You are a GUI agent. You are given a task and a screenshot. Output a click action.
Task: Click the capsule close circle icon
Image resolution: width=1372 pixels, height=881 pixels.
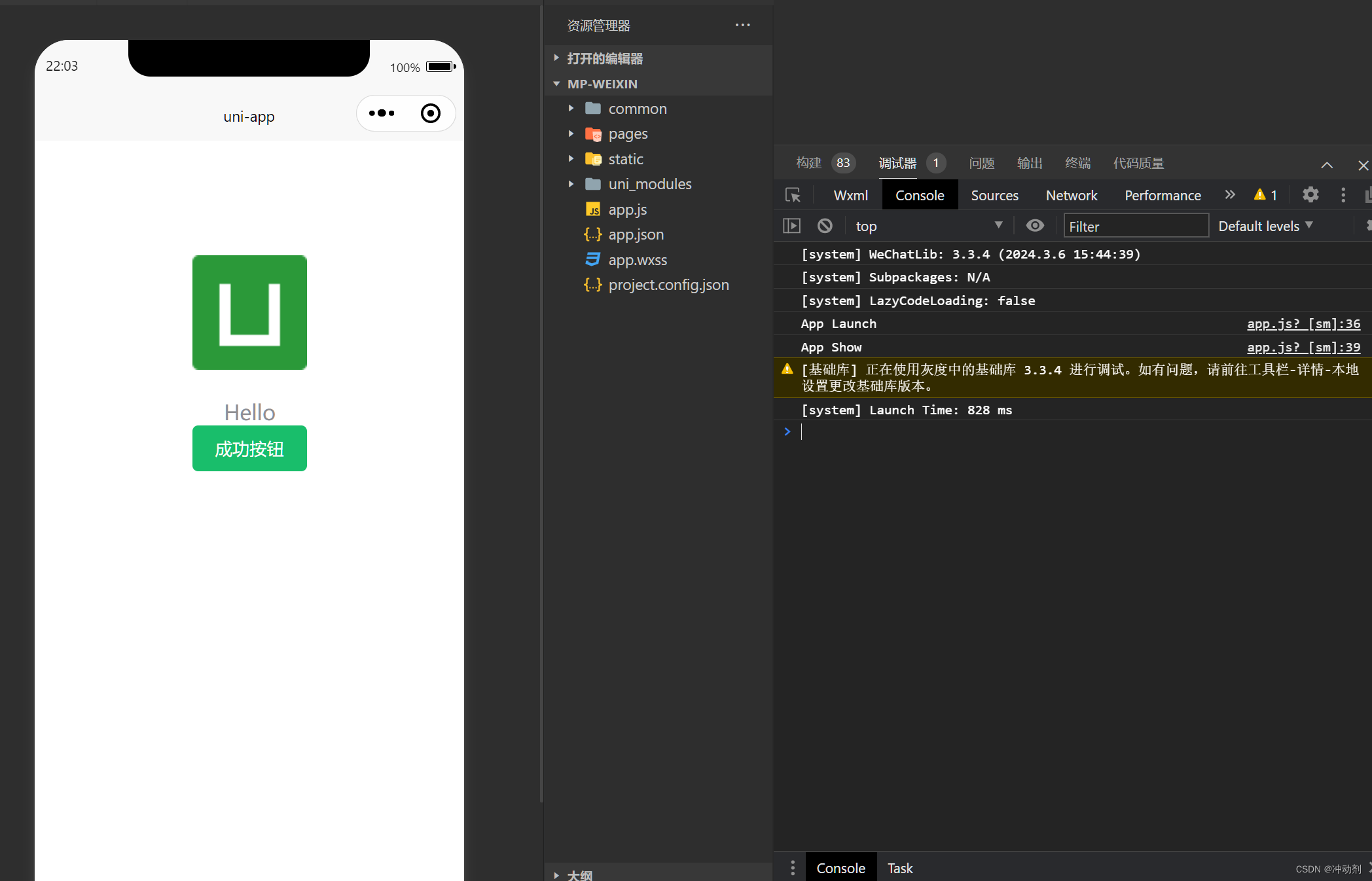tap(430, 113)
